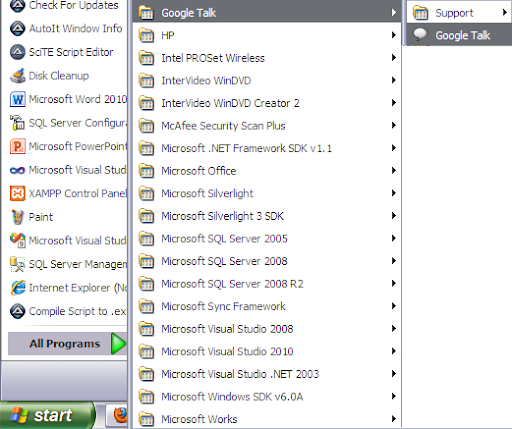The height and width of the screenshot is (429, 512).
Task: Click the SQL Server Management Studio icon
Action: tap(17, 264)
